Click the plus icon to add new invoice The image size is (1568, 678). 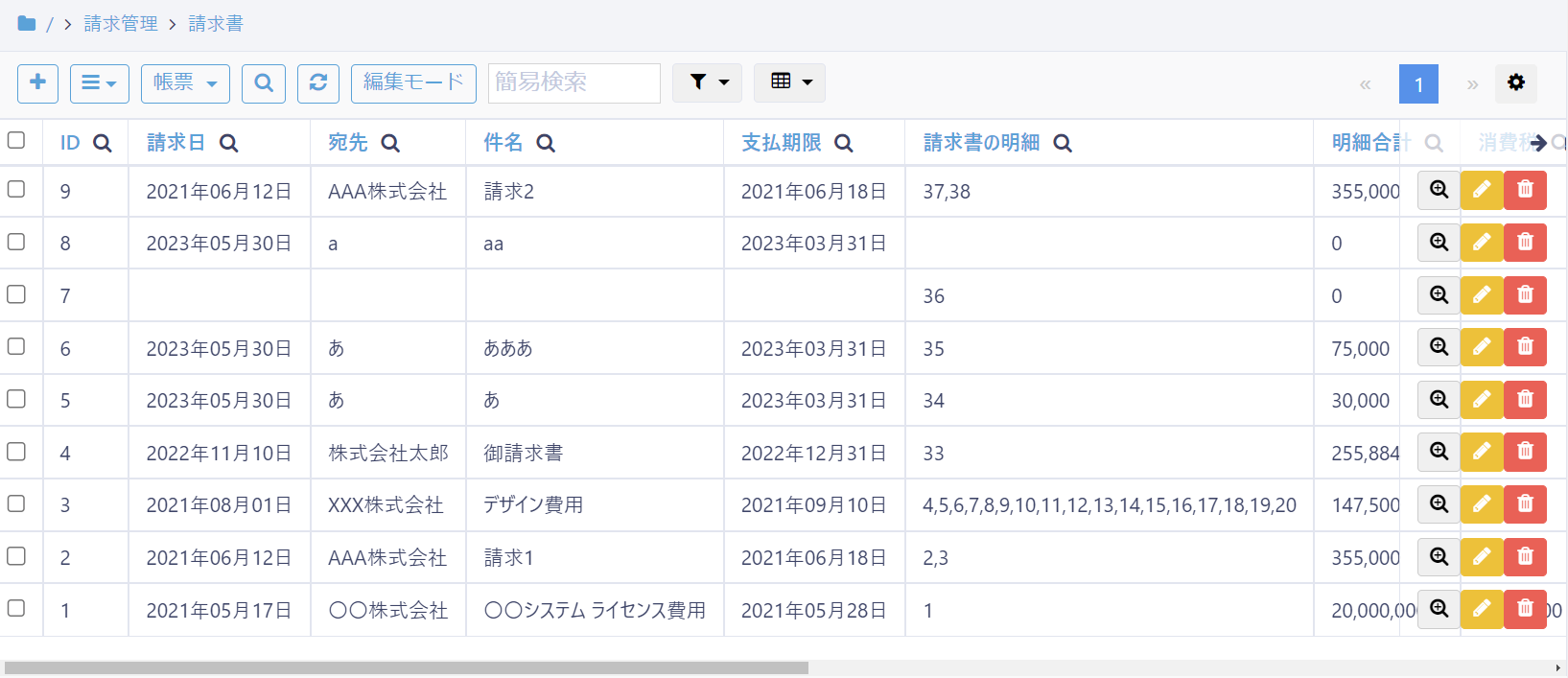(37, 83)
